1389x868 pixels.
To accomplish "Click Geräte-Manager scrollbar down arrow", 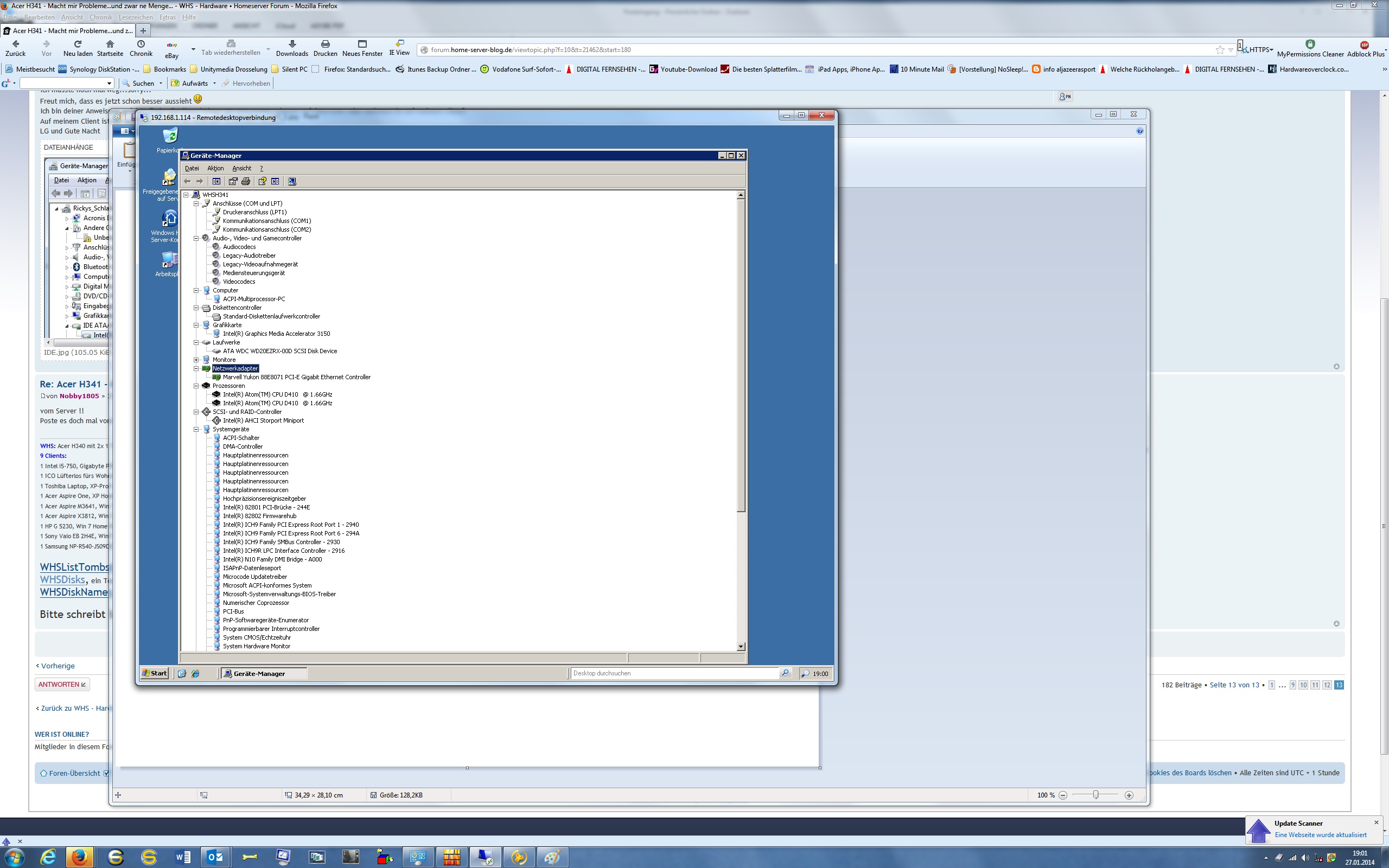I will tap(741, 647).
